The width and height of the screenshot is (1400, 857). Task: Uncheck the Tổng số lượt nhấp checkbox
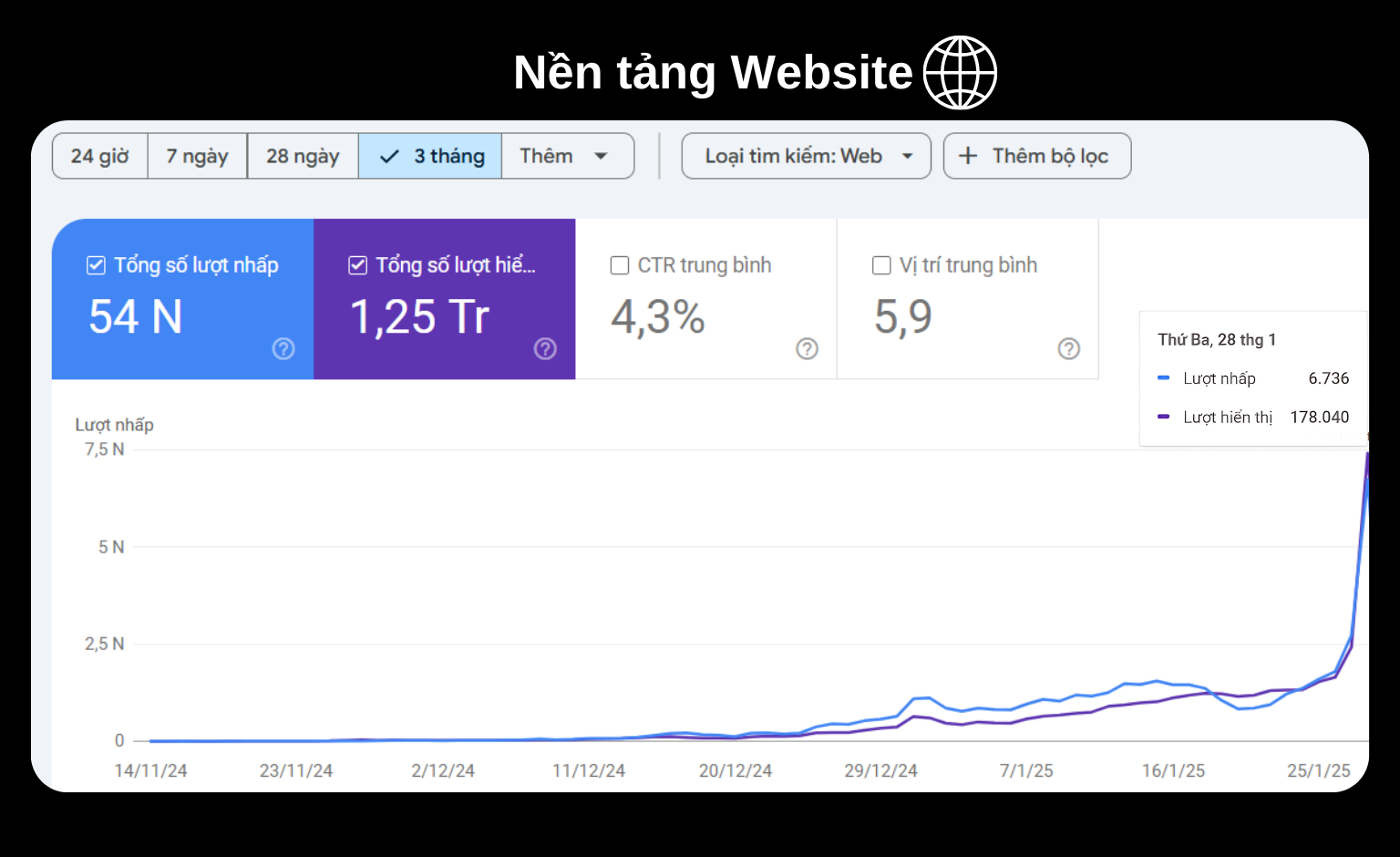[x=96, y=265]
